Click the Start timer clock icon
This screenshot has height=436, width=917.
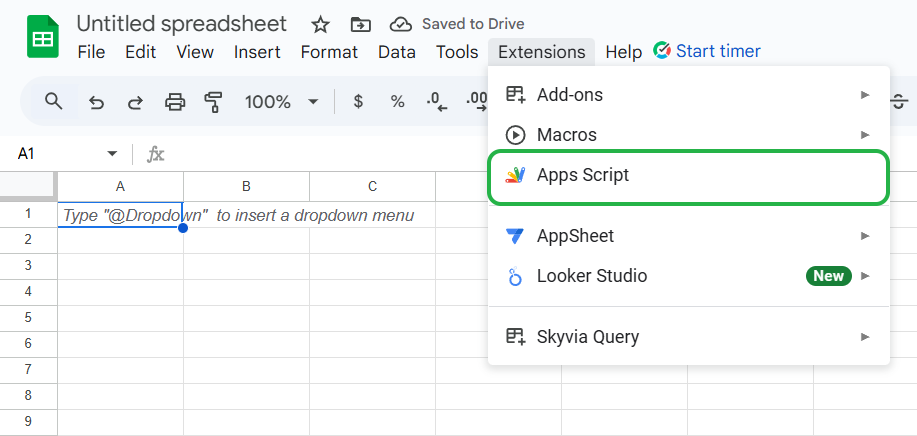click(661, 51)
